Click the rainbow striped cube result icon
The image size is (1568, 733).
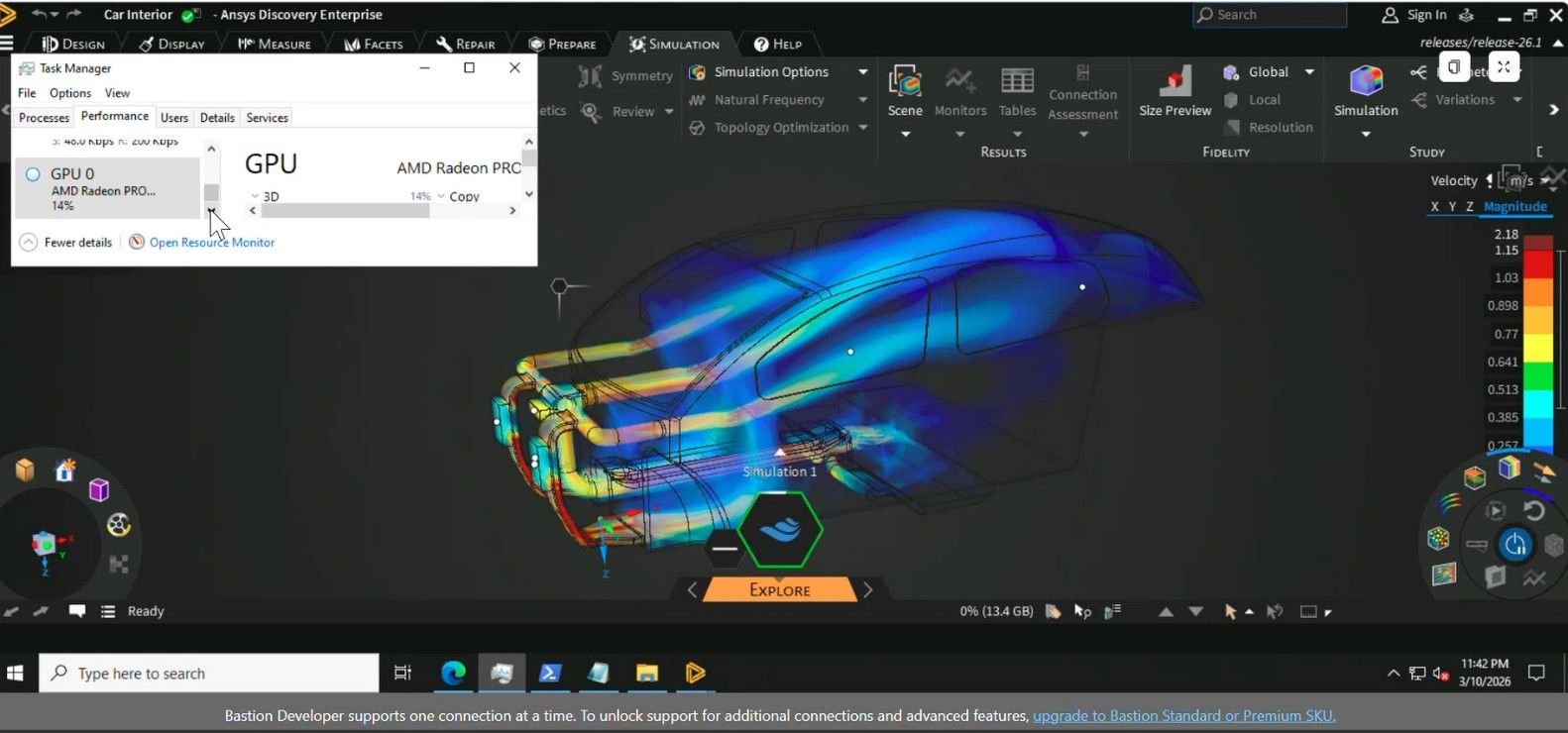1510,467
